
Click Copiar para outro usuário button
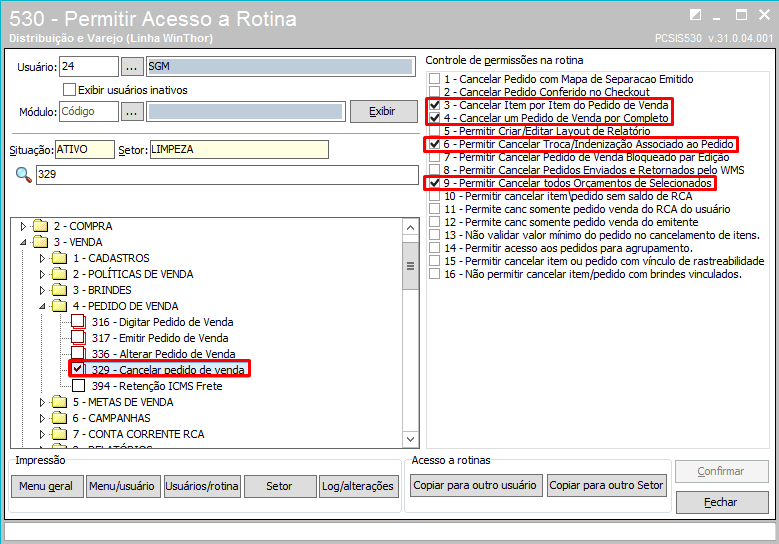pyautogui.click(x=477, y=486)
